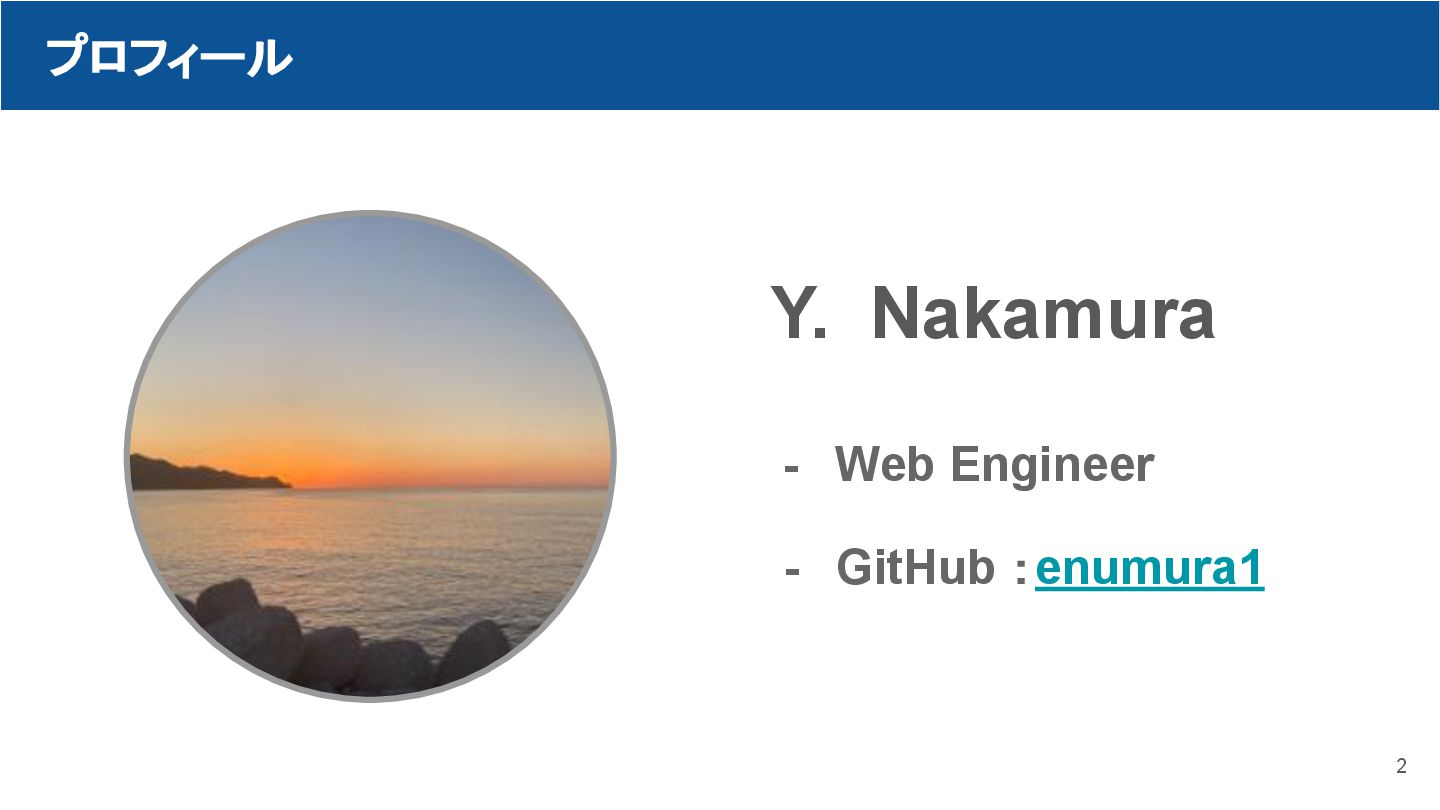The height and width of the screenshot is (810, 1440).
Task: Click the dash bullet before GitHub
Action: click(793, 570)
